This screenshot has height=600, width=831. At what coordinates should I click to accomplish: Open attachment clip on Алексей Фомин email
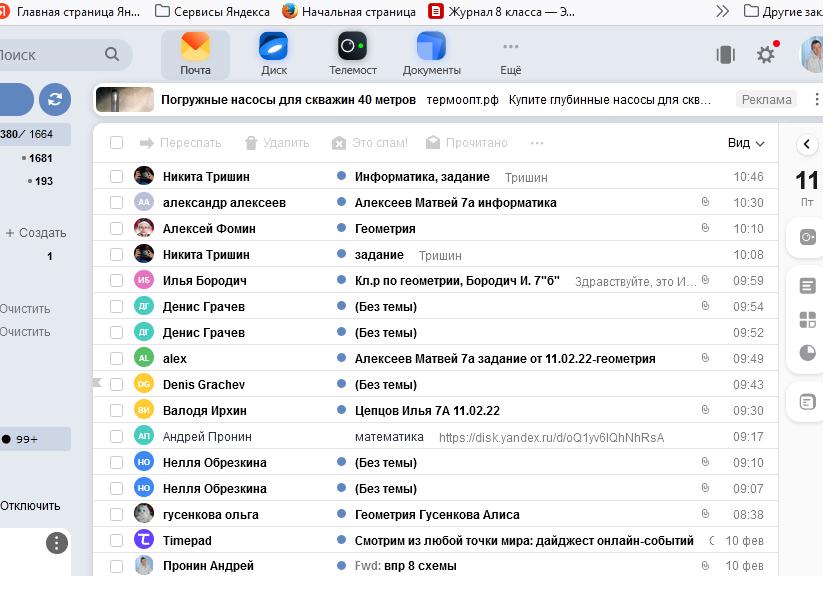pyautogui.click(x=705, y=228)
